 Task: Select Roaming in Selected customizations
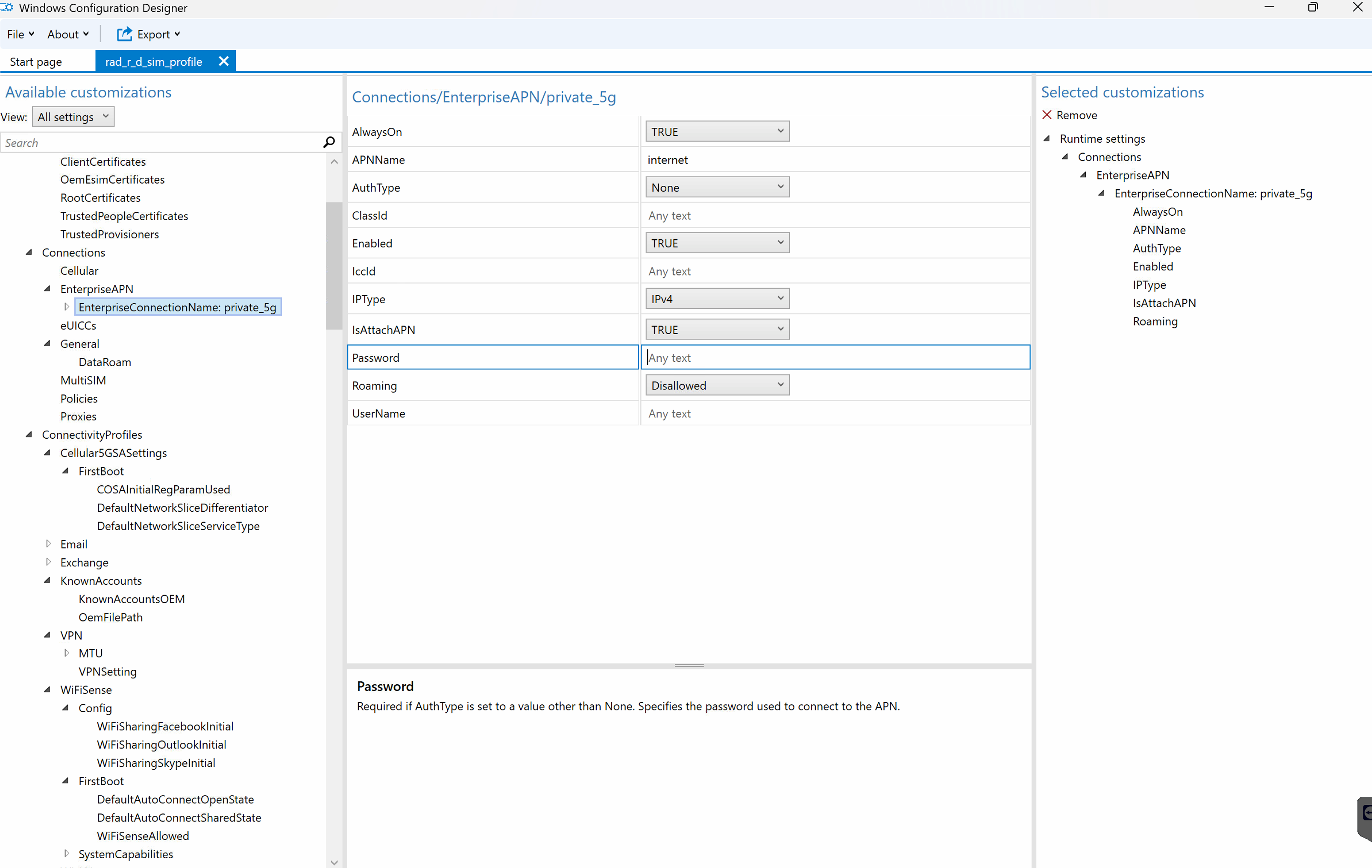[x=1154, y=321]
